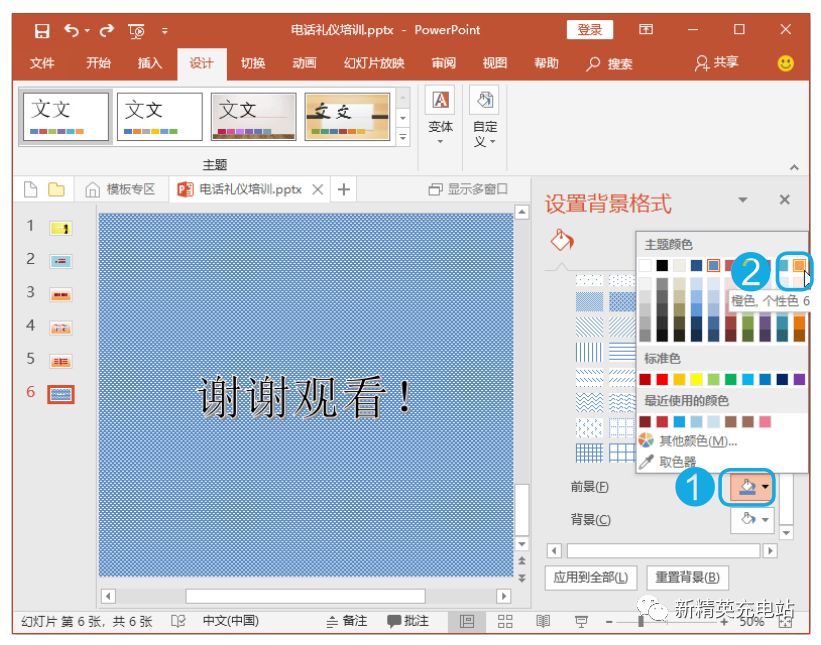Click 显示多窗口 button
Image resolution: width=821 pixels, height=645 pixels.
tap(468, 189)
